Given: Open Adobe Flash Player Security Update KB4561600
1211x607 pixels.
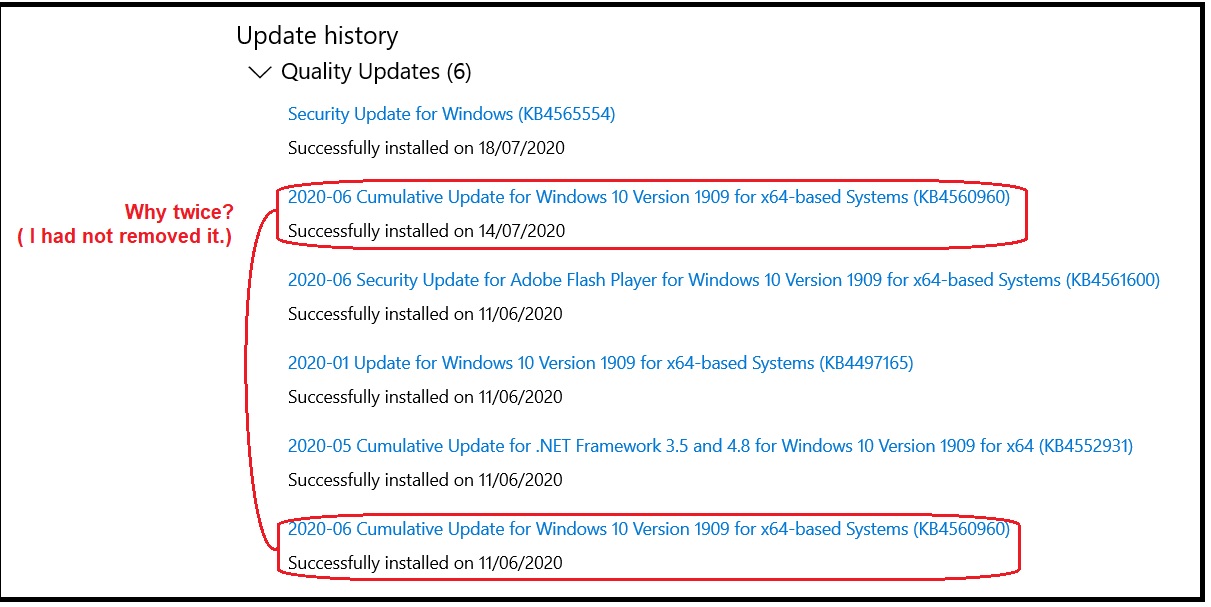Looking at the screenshot, I should 723,280.
